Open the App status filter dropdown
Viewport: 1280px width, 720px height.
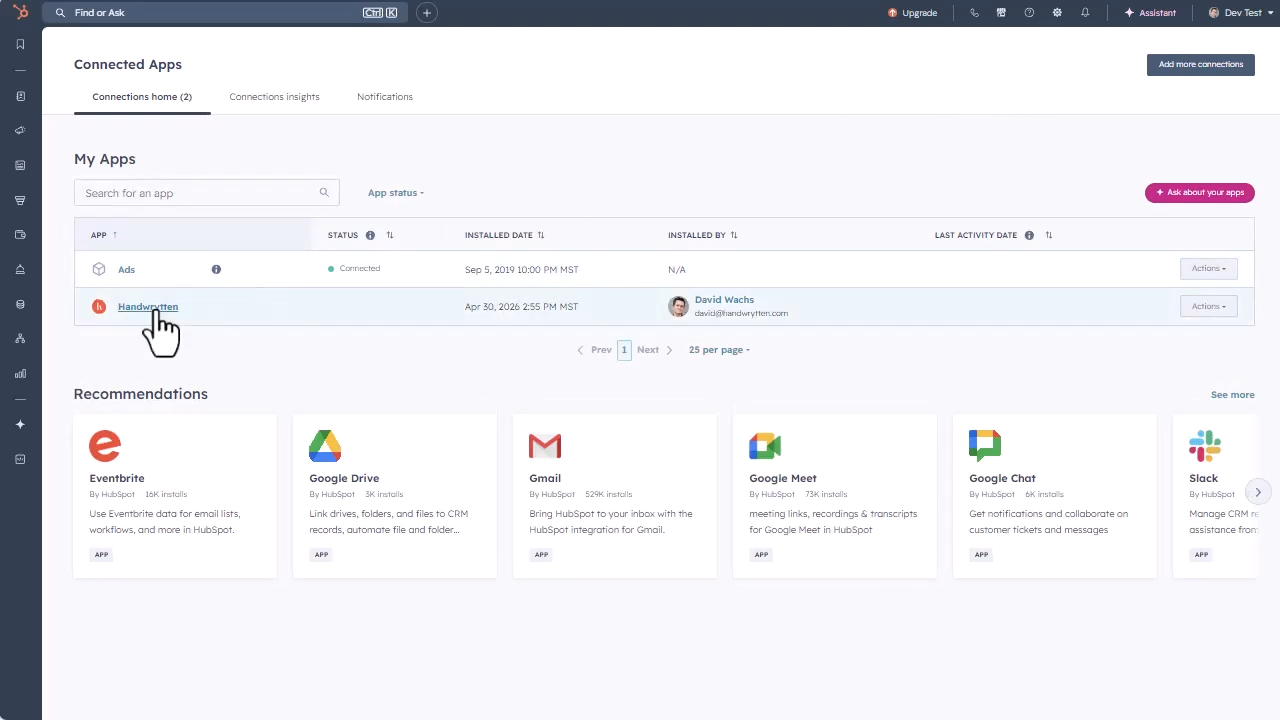click(396, 193)
